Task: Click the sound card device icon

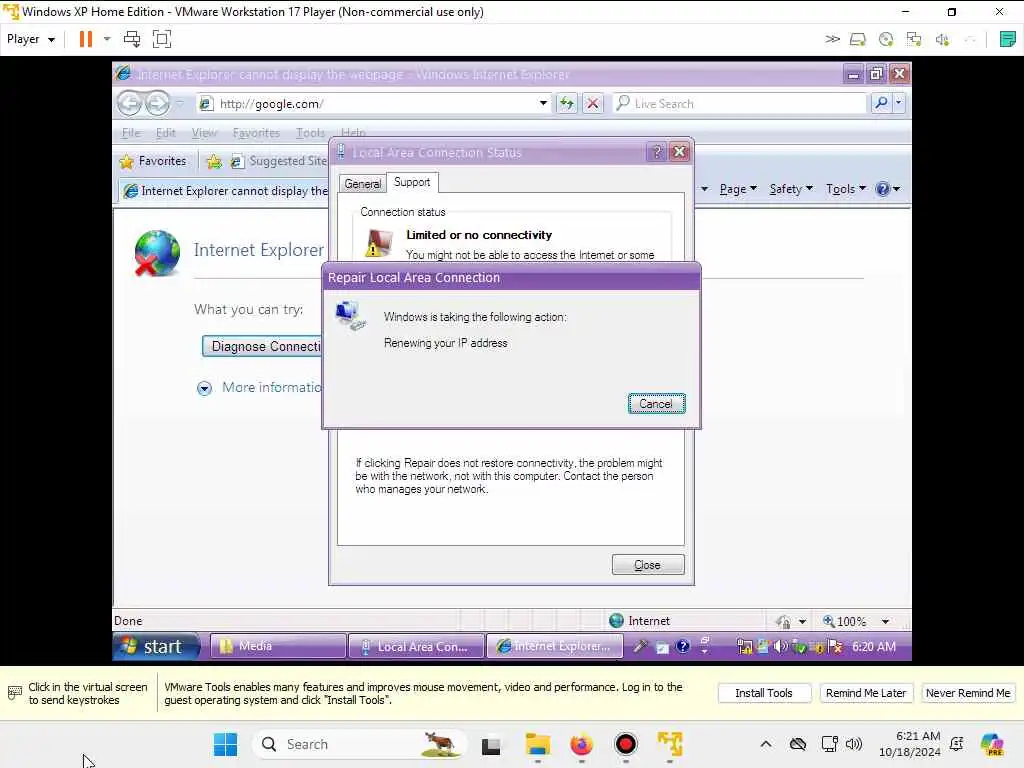Action: pos(942,40)
